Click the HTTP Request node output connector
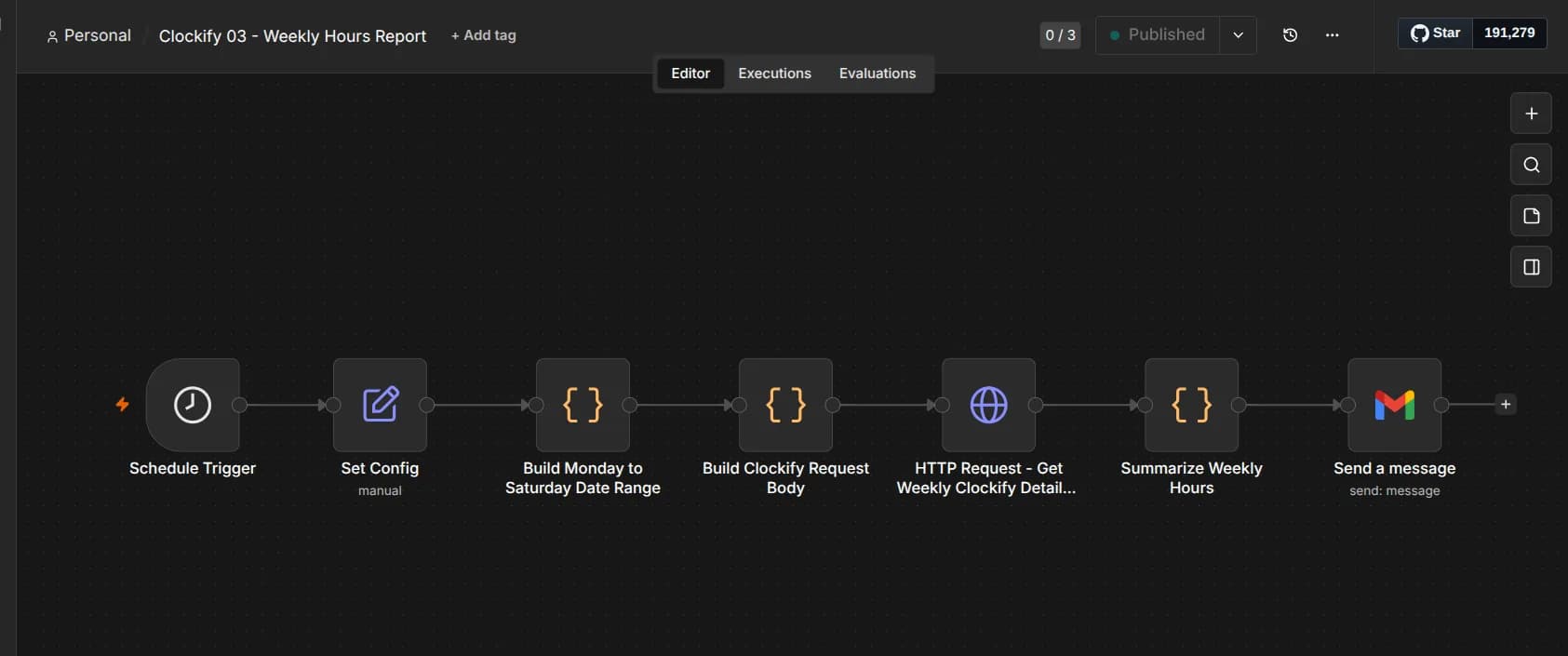The width and height of the screenshot is (1568, 656). coord(1035,405)
